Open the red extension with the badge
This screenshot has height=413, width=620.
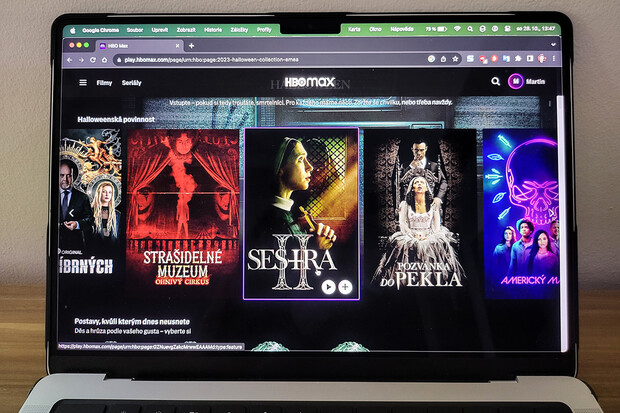tap(483, 59)
